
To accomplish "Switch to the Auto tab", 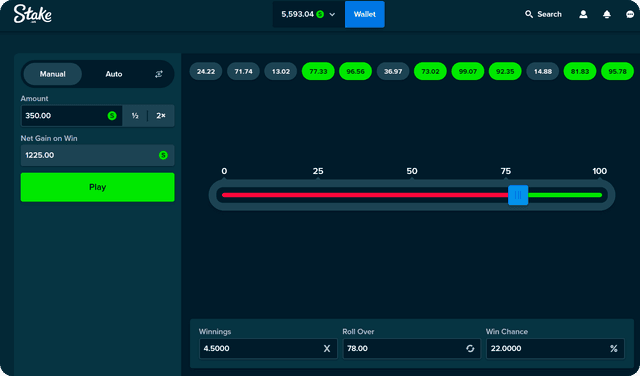I will pyautogui.click(x=114, y=74).
